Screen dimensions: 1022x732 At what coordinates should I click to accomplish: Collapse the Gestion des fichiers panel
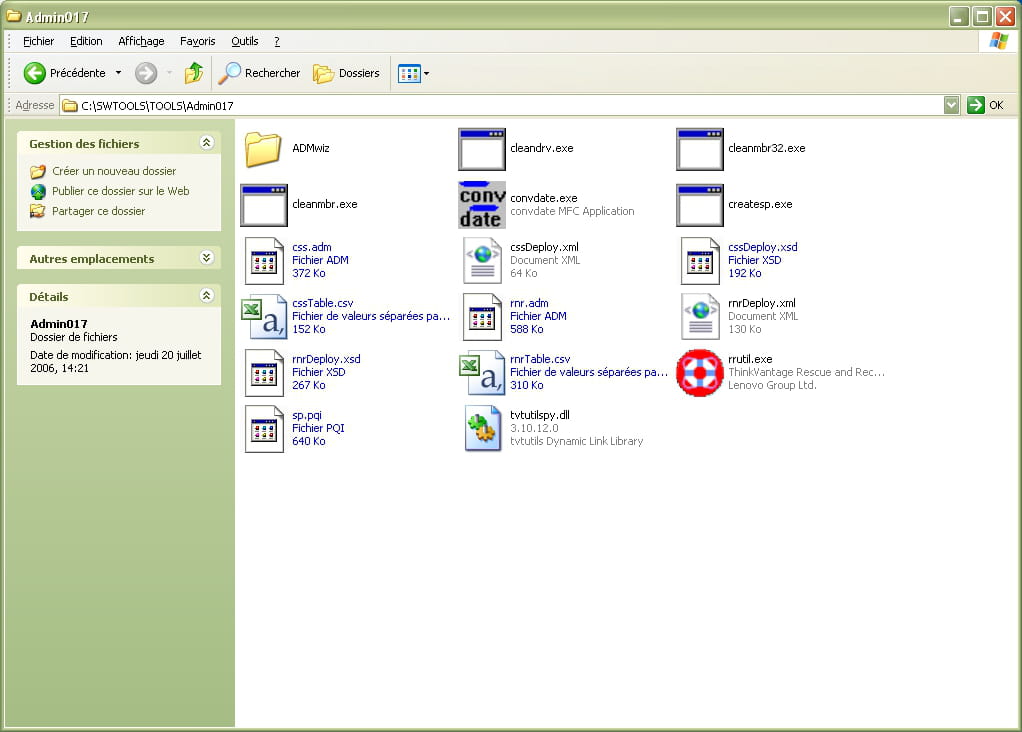click(207, 143)
